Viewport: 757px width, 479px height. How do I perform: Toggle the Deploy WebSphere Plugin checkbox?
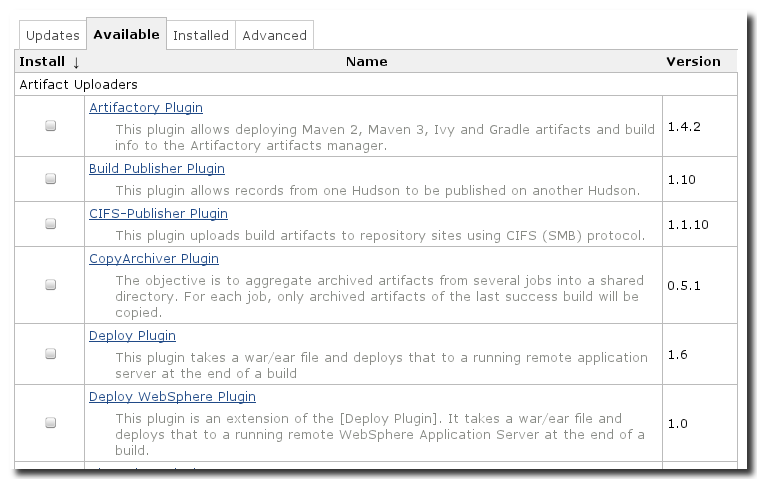(51, 423)
